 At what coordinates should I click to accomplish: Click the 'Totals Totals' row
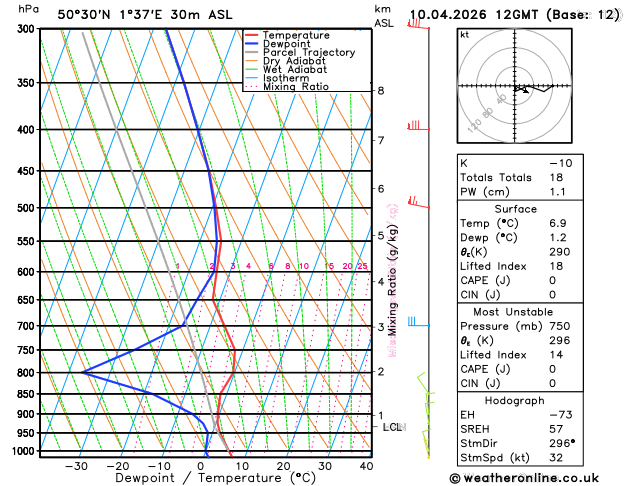[520, 178]
